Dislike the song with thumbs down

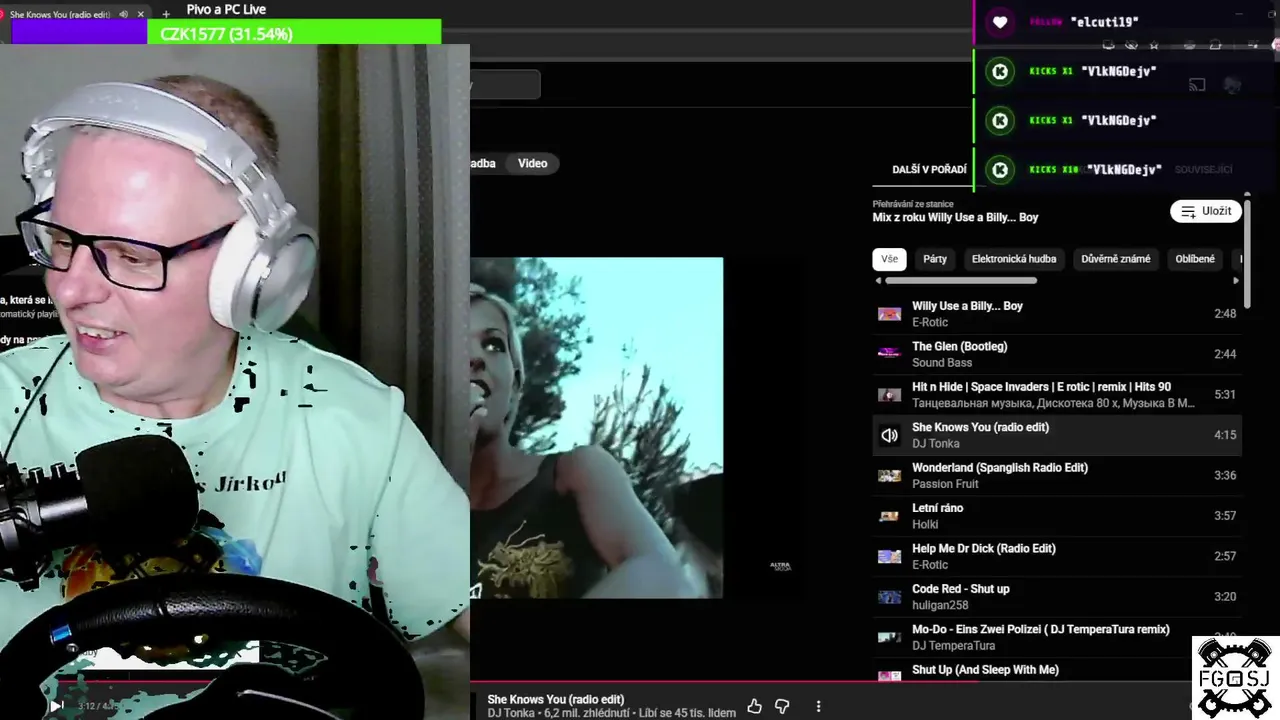[x=782, y=706]
